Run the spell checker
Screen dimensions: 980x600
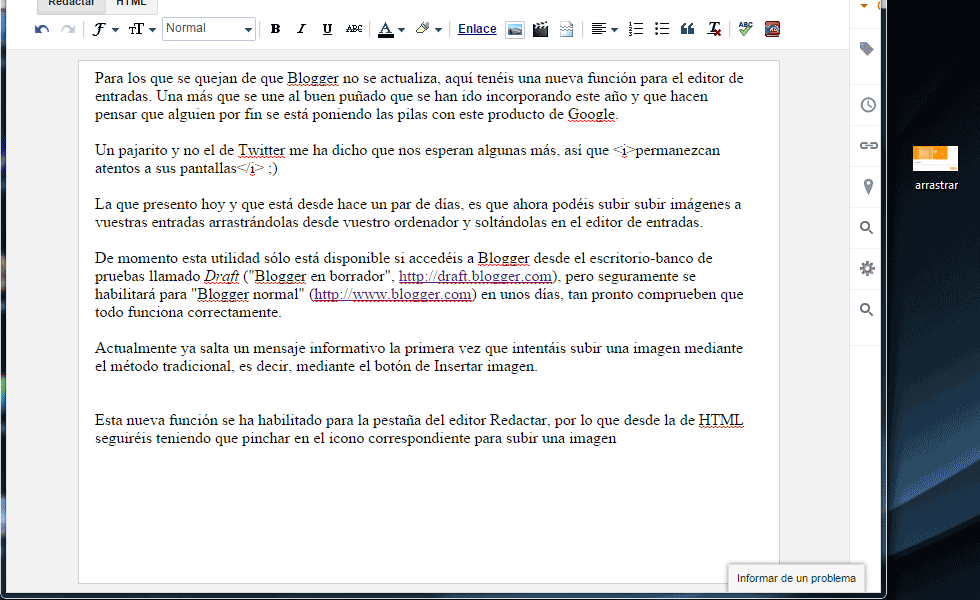point(745,29)
